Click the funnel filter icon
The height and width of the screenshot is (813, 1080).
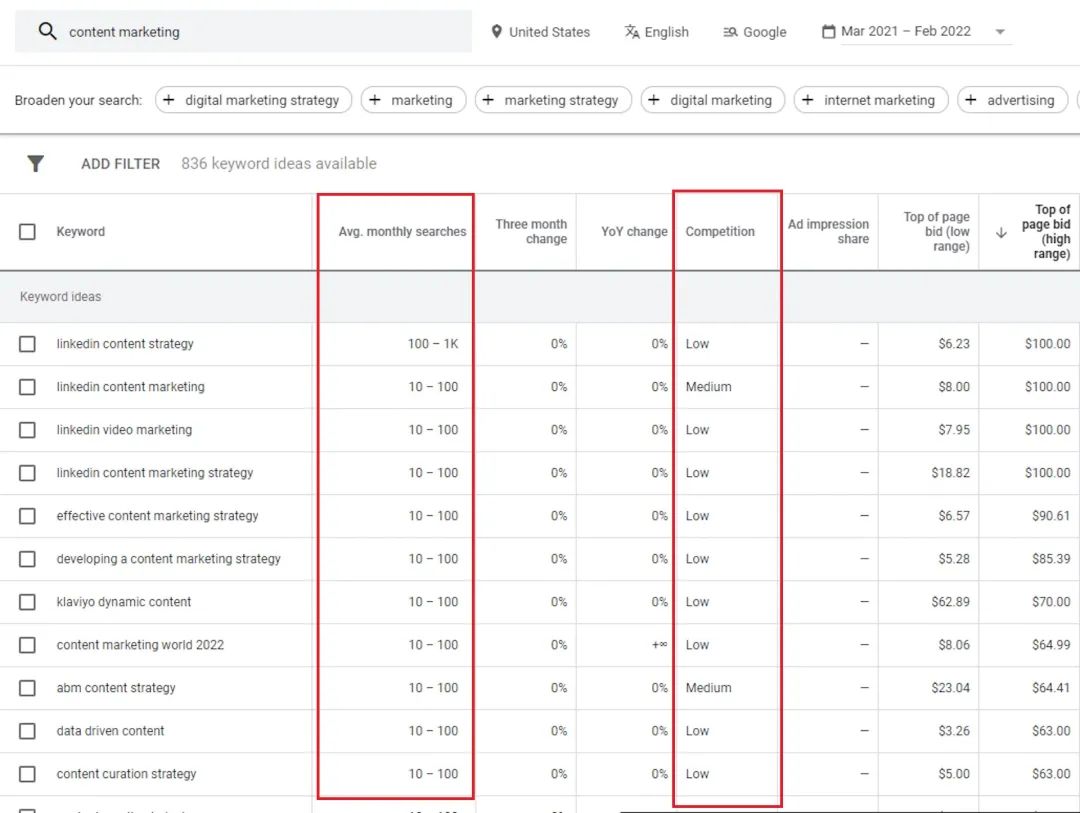pyautogui.click(x=35, y=163)
